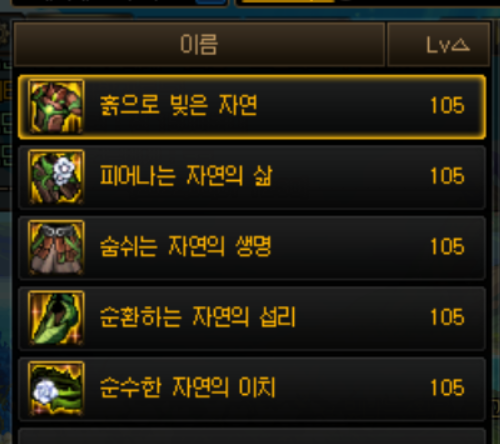Select the partially visible row below 순수한 자연의 이치
The width and height of the screenshot is (500, 444).
click(252, 436)
